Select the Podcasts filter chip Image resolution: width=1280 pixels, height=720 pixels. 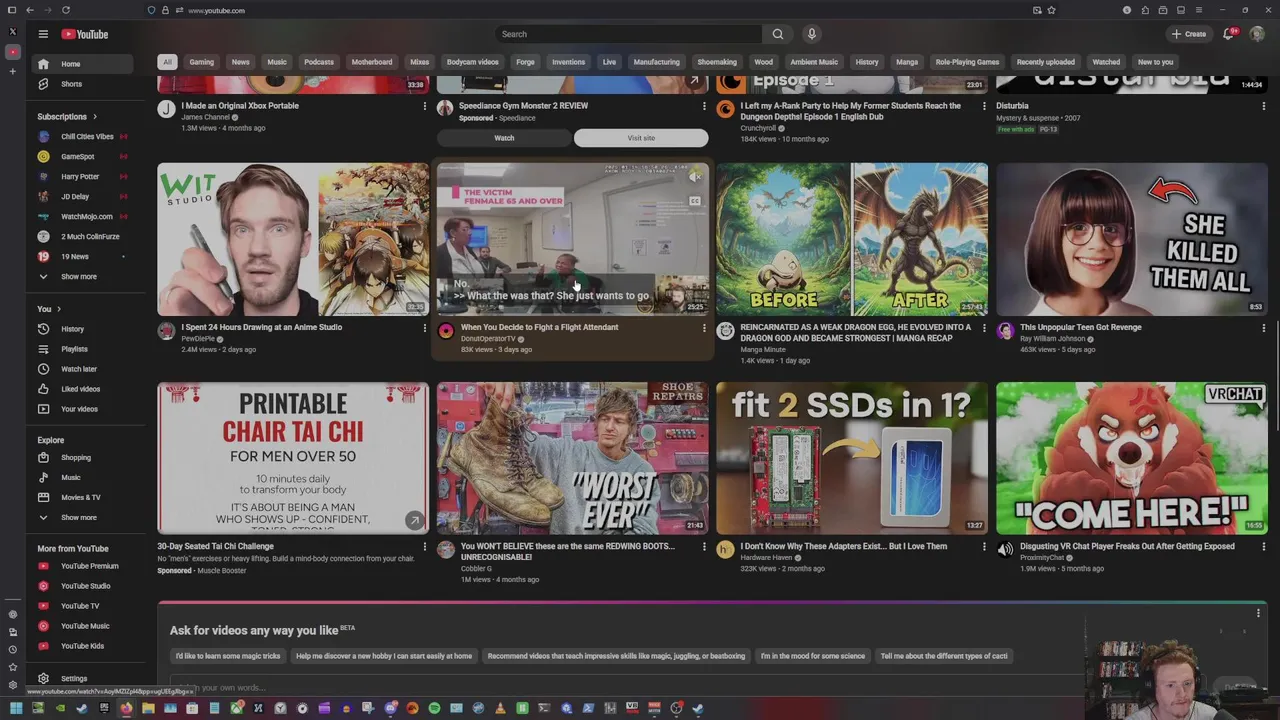point(319,62)
